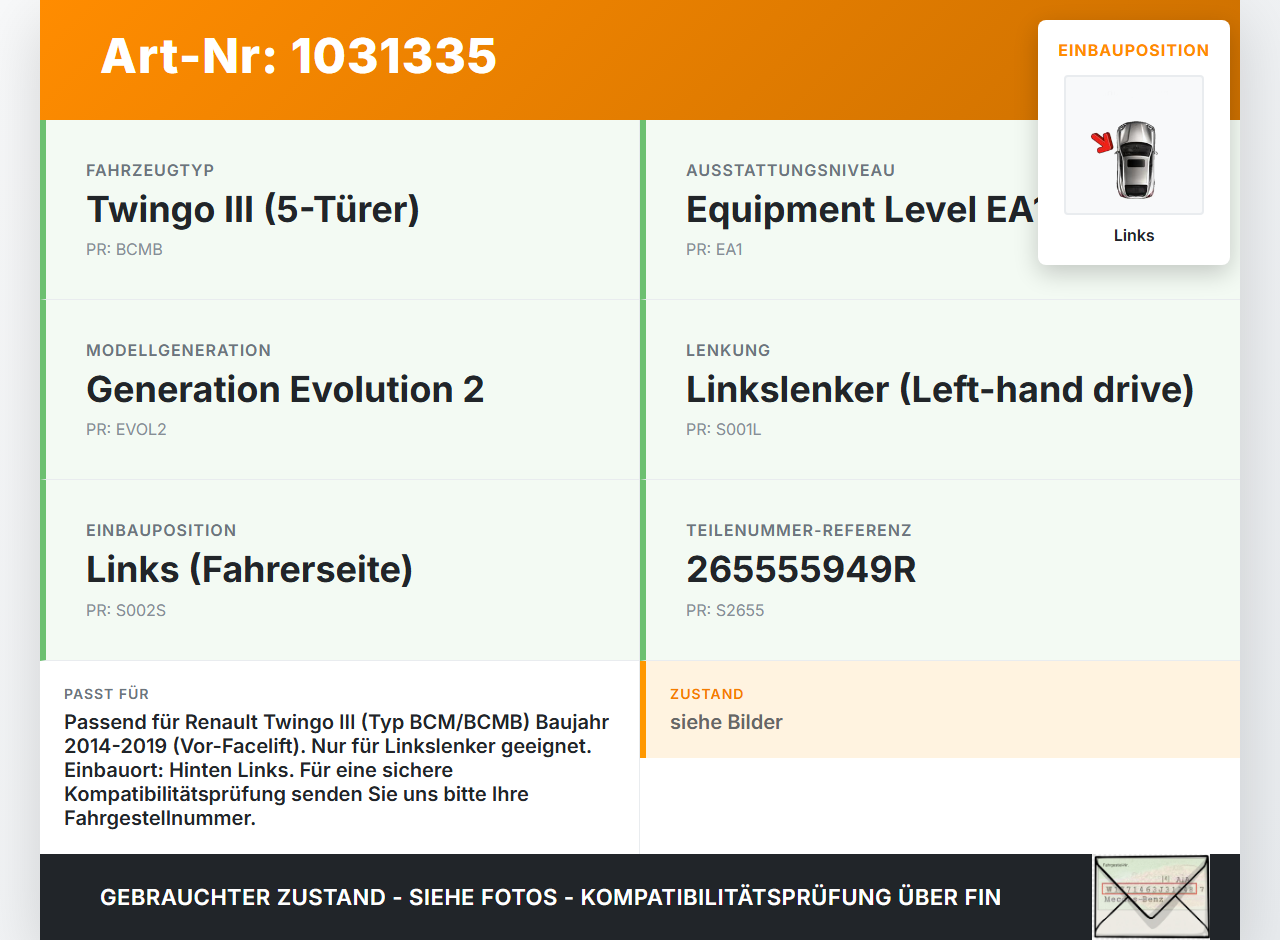Click the car diagram with red arrow
Image resolution: width=1280 pixels, height=940 pixels.
(x=1134, y=145)
